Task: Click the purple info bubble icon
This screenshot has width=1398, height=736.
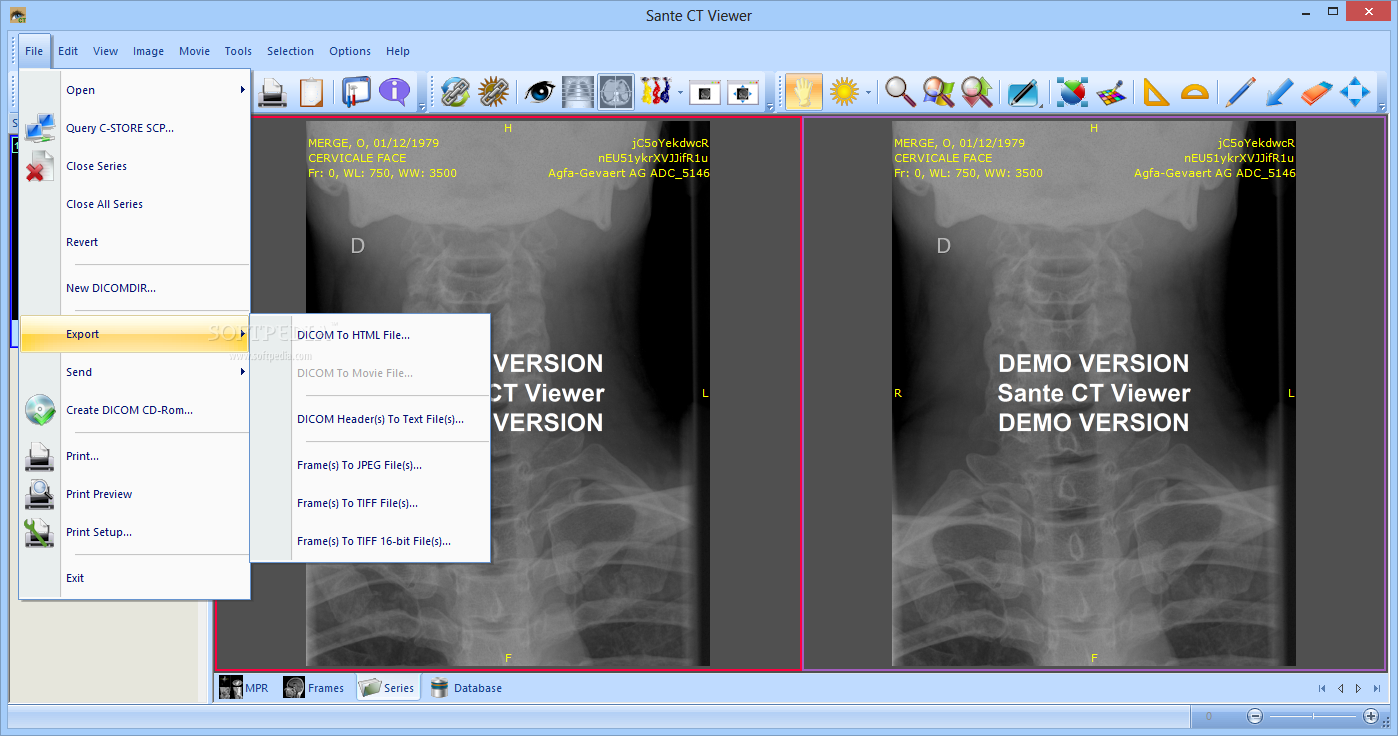Action: pos(395,92)
